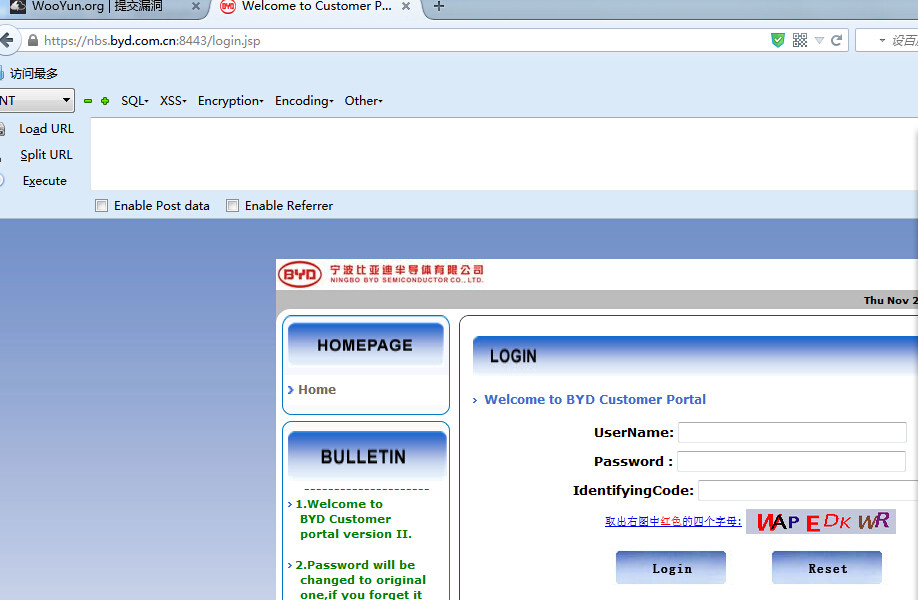Open the QR code icon in address bar
Viewport: 918px width, 600px height.
pos(800,40)
